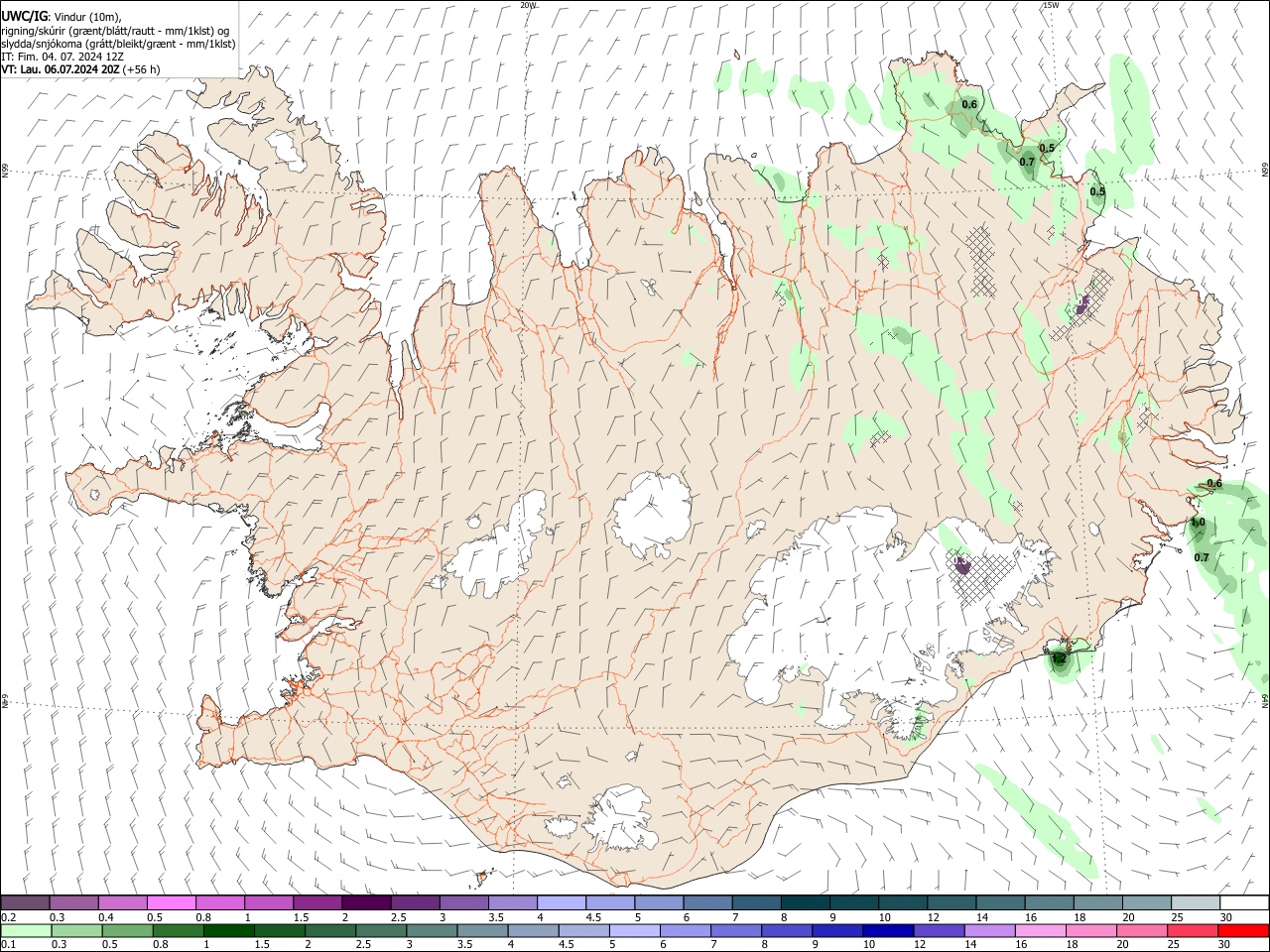The image size is (1270, 952).
Task: Click the '0.2' label of the snow legend row
Action: [8, 917]
